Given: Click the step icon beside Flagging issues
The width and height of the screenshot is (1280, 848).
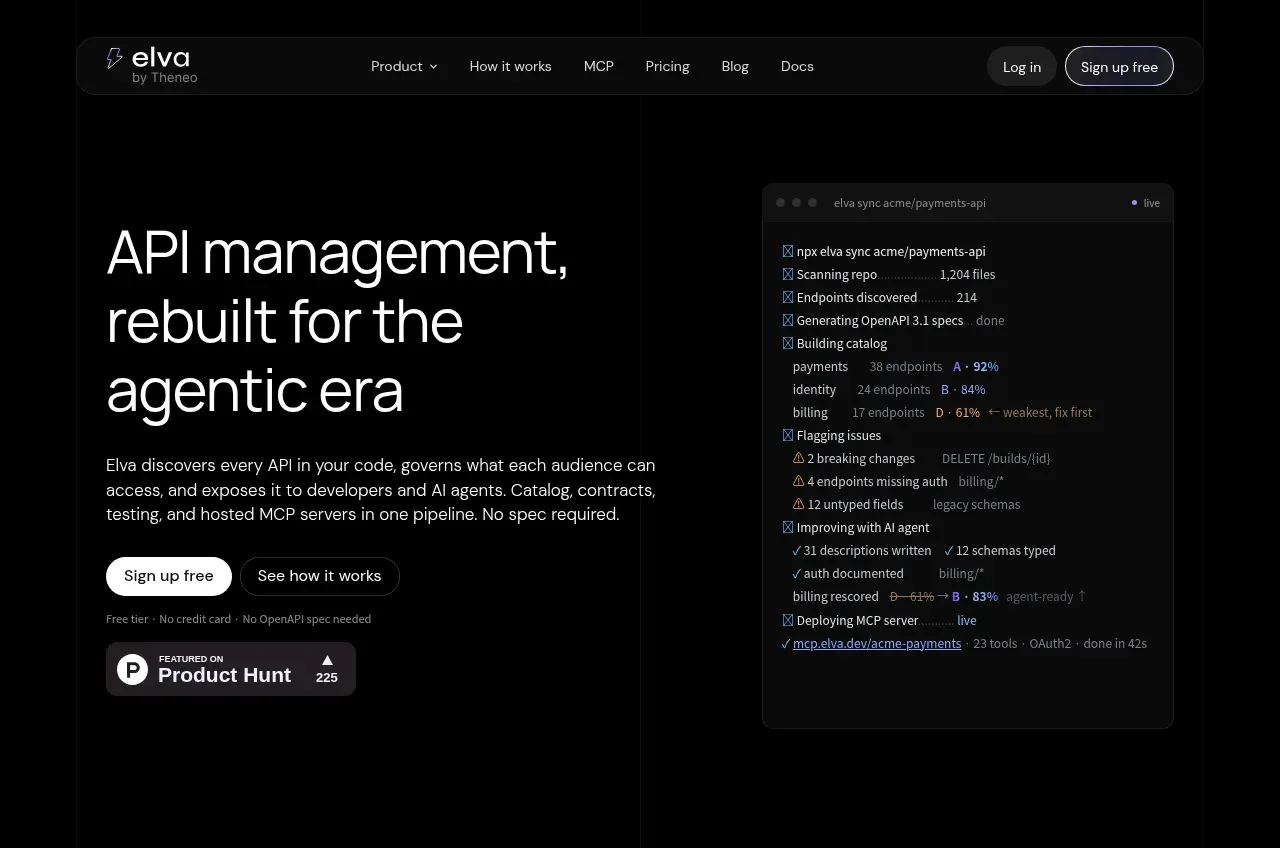Looking at the screenshot, I should point(788,435).
